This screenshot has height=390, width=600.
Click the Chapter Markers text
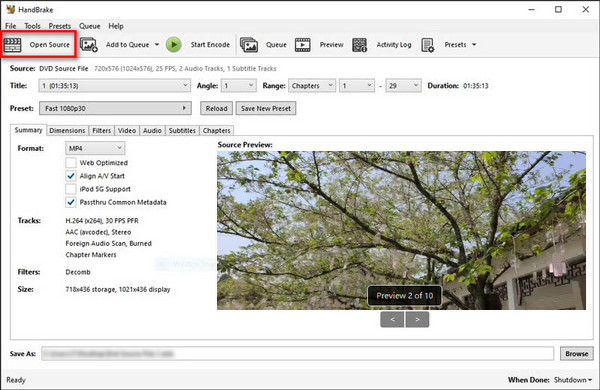point(91,255)
